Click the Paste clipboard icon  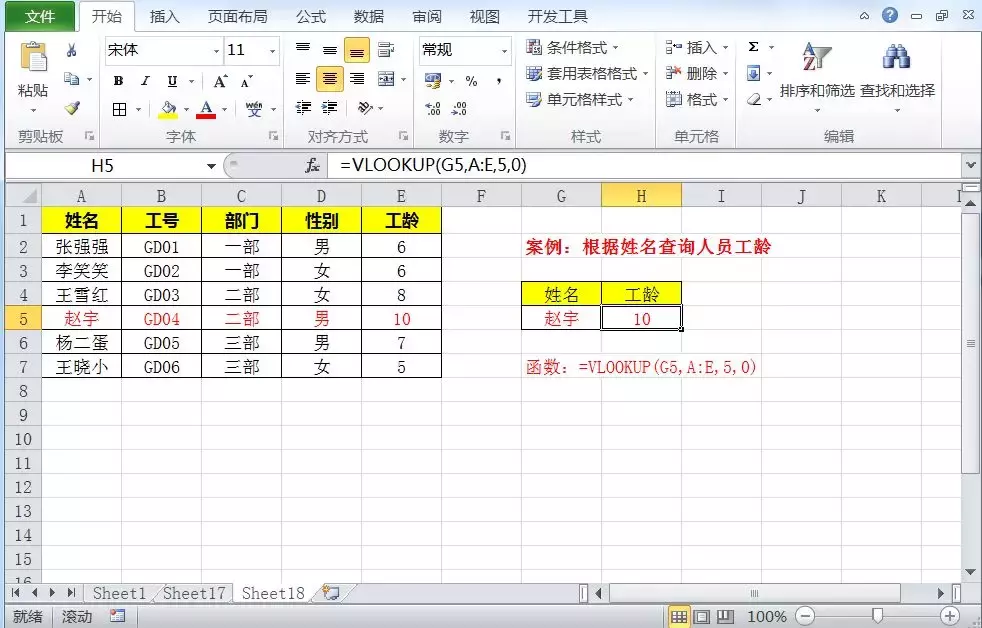pos(34,57)
